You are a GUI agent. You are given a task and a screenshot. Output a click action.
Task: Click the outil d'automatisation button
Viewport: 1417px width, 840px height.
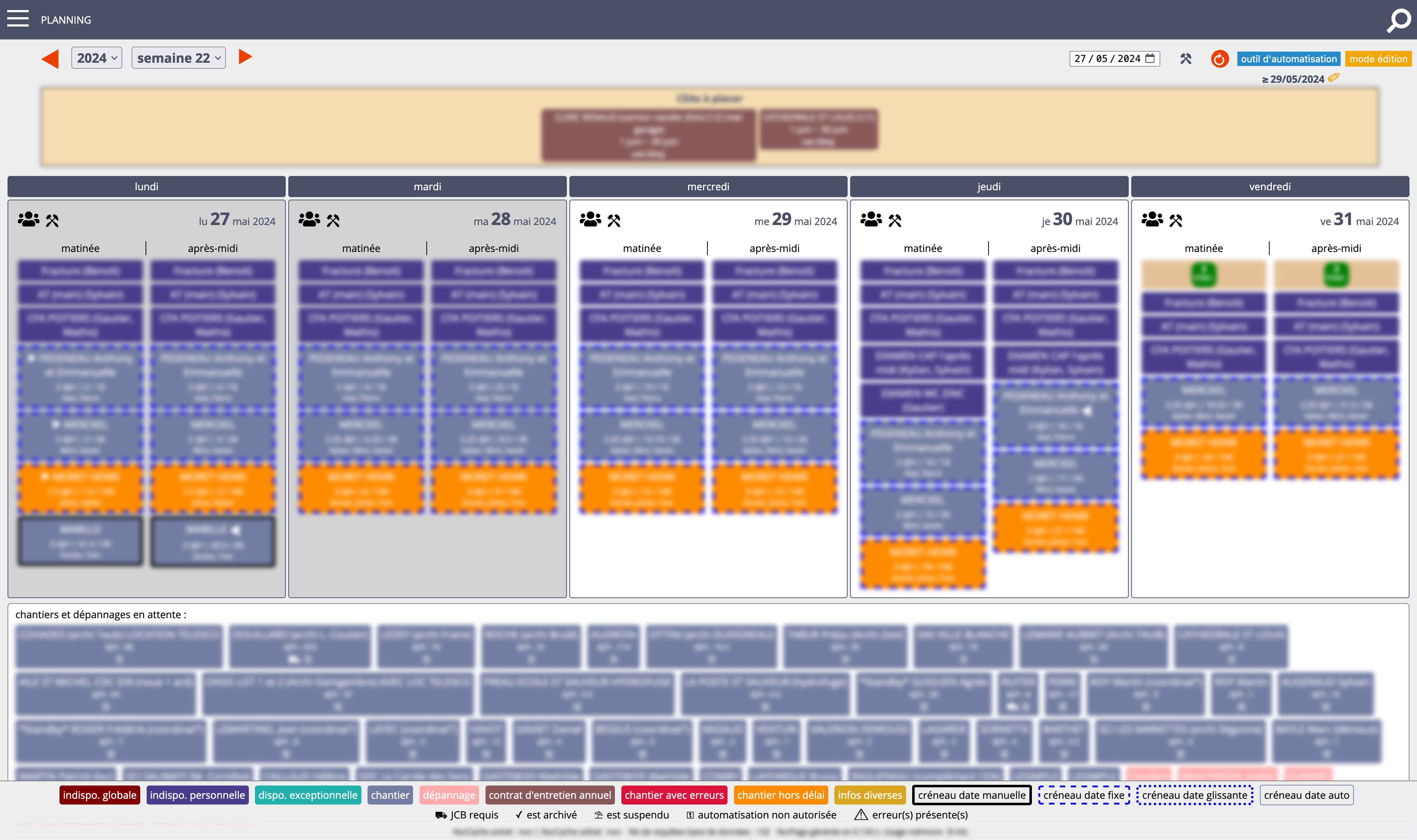pos(1288,59)
